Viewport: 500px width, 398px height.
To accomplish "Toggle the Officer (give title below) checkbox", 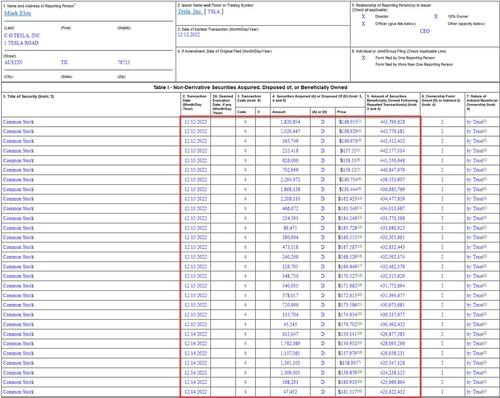I will 363,24.
